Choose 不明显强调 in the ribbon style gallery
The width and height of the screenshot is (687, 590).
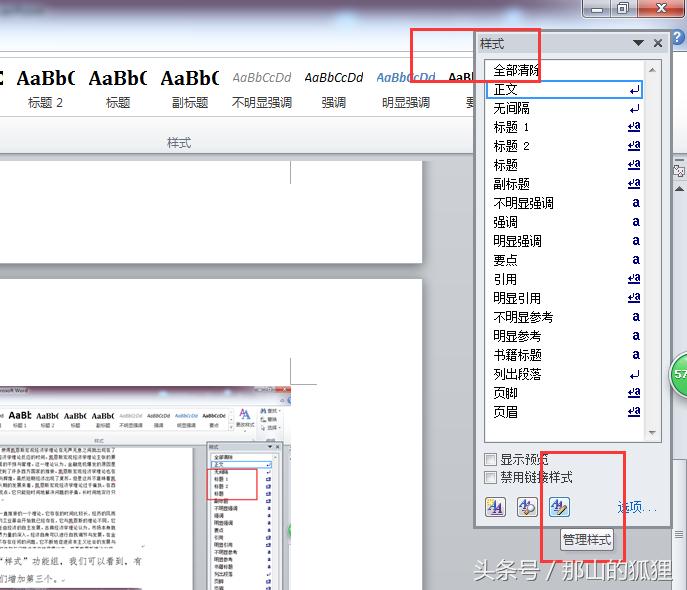[262, 89]
